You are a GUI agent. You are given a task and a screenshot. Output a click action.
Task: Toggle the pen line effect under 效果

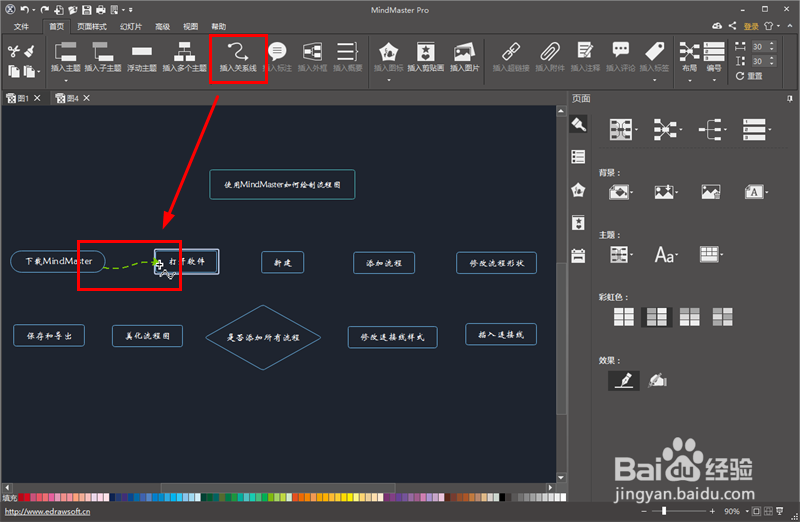623,381
